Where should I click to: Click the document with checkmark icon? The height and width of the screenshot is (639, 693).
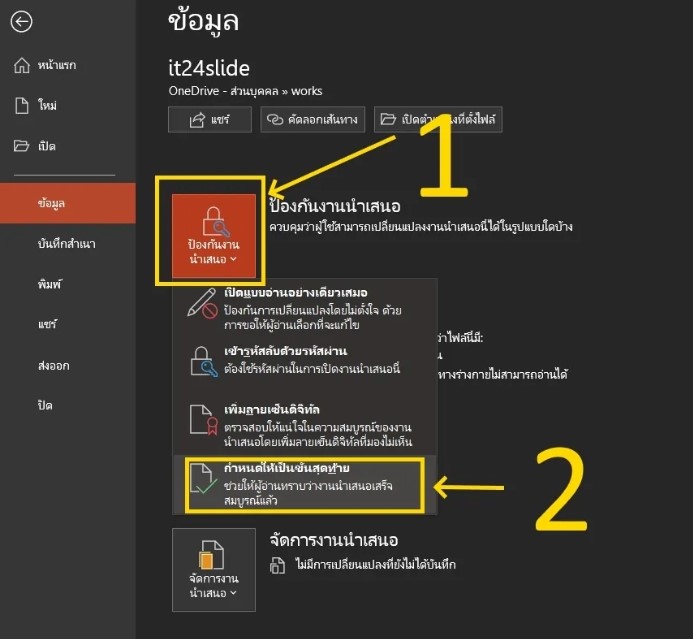click(x=203, y=479)
